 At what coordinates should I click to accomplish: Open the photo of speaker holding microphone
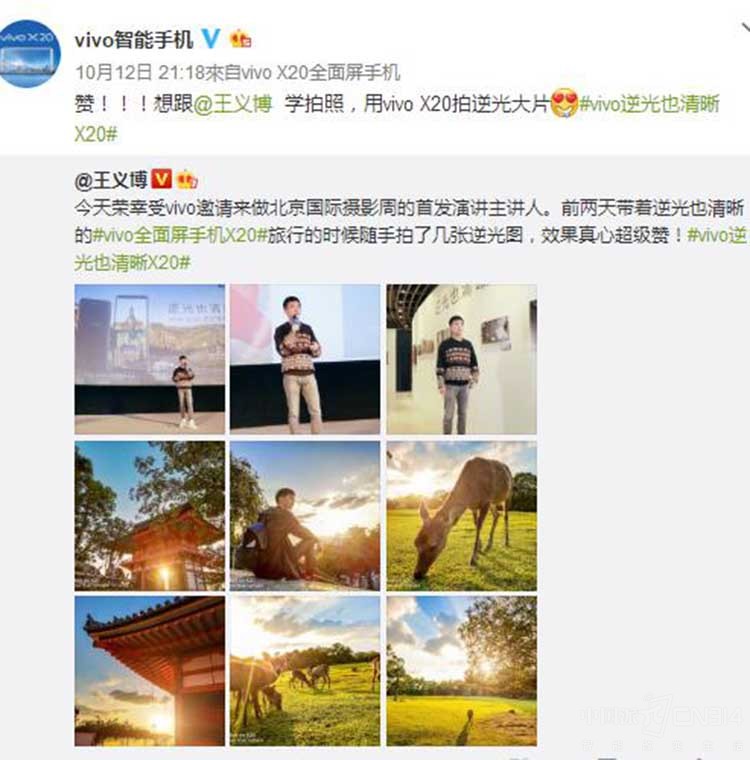305,359
